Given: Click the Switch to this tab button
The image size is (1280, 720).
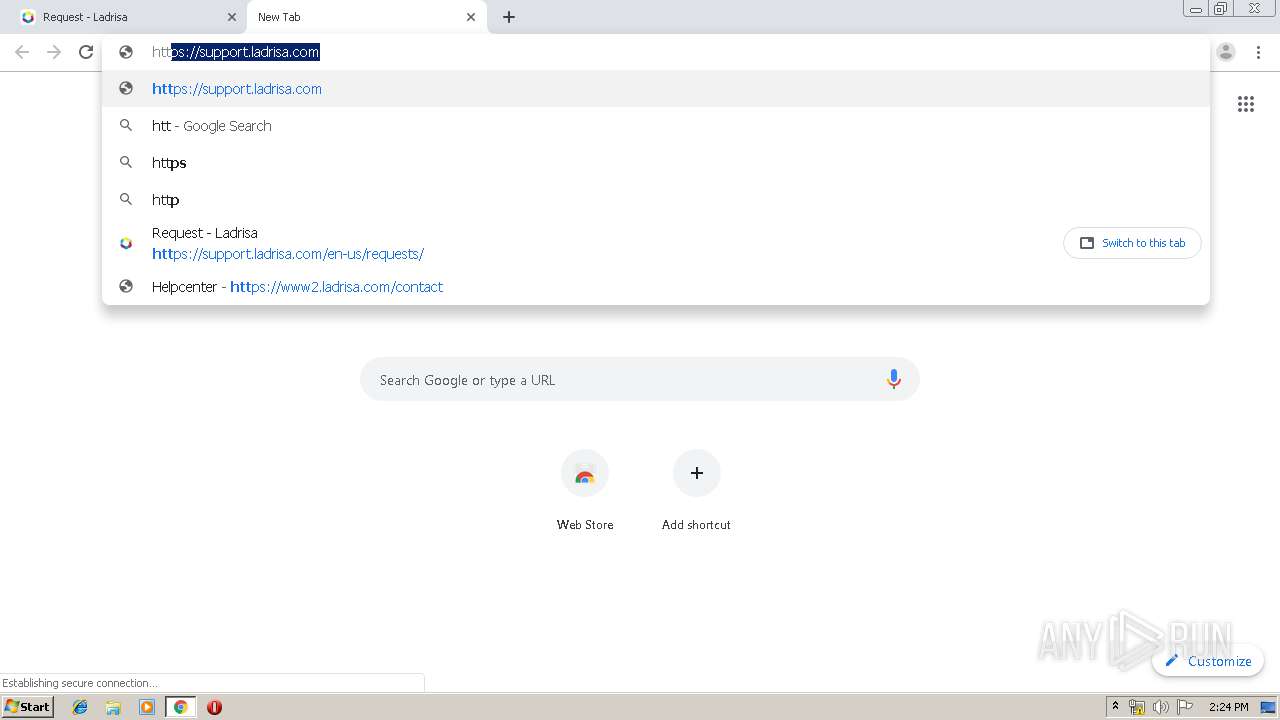Looking at the screenshot, I should coord(1132,243).
